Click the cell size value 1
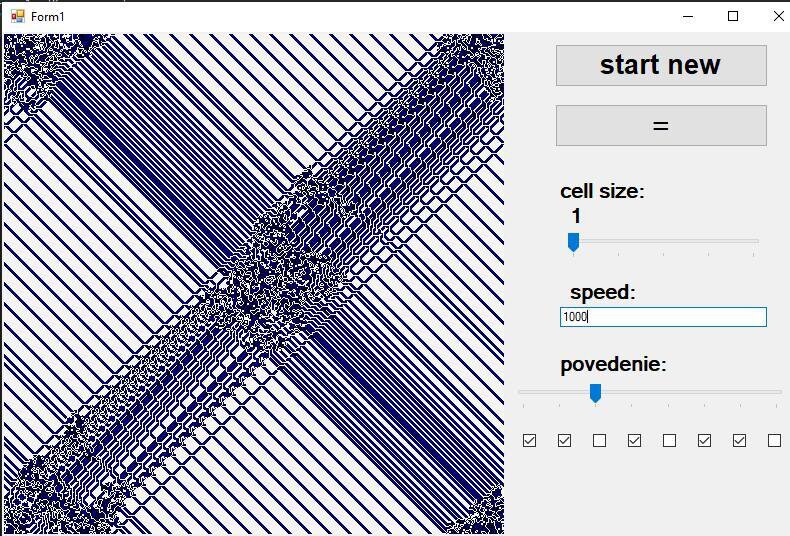This screenshot has height=536, width=790. pos(576,216)
